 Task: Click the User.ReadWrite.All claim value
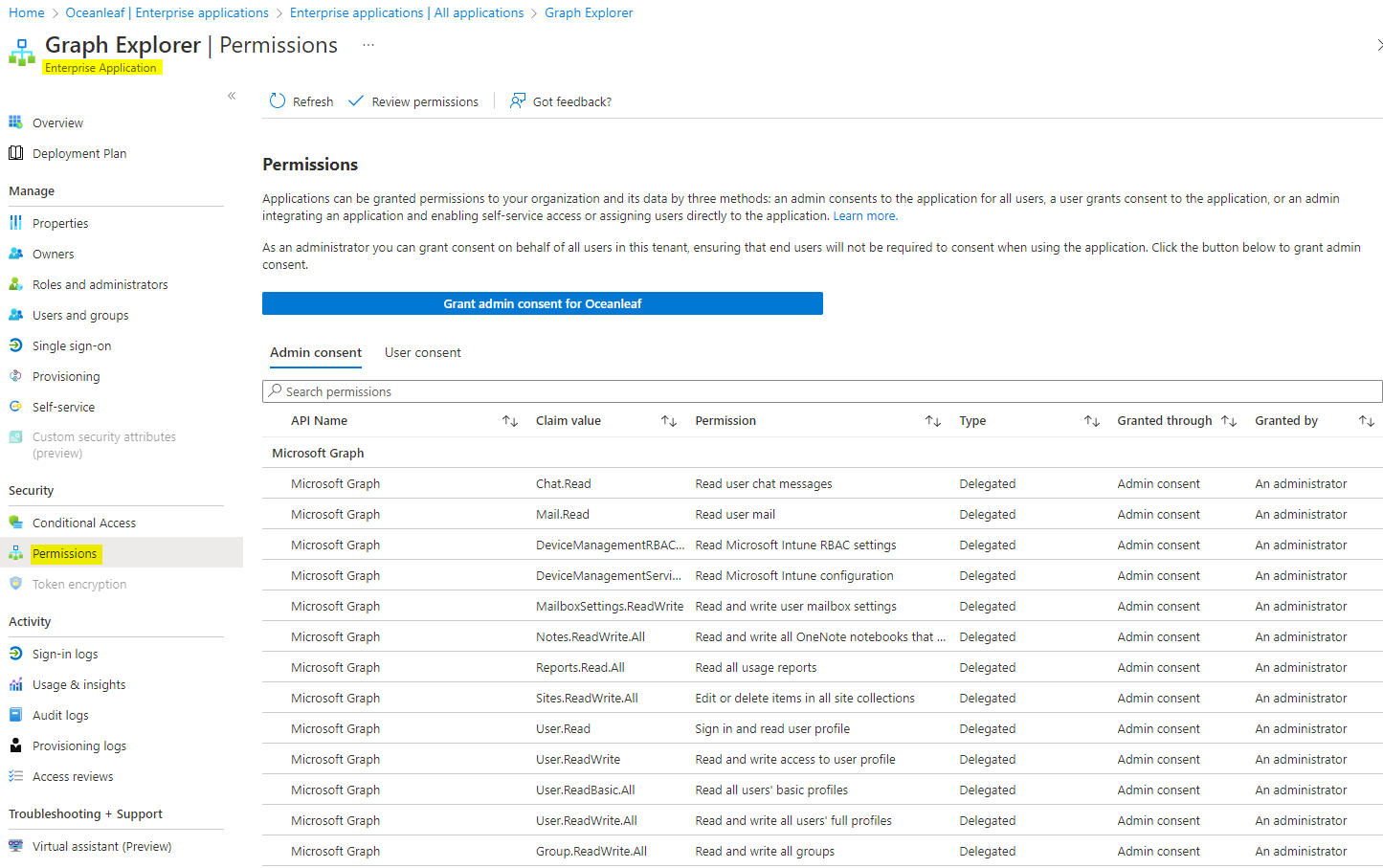(587, 820)
